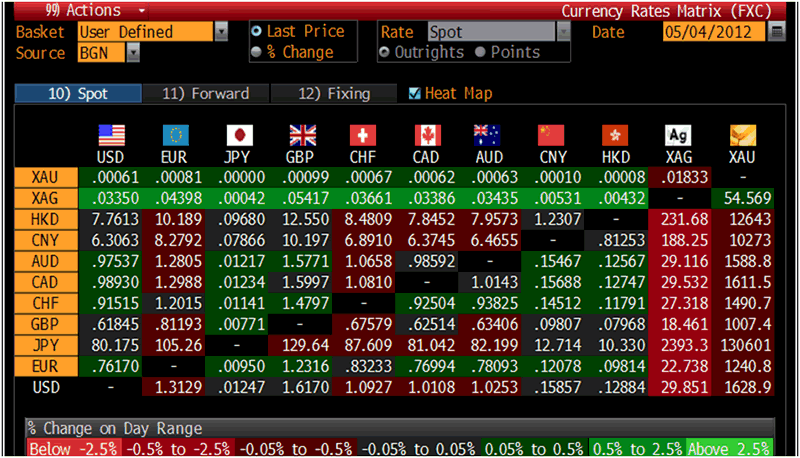
Task: Disable the Heat Map checkbox
Action: 415,94
